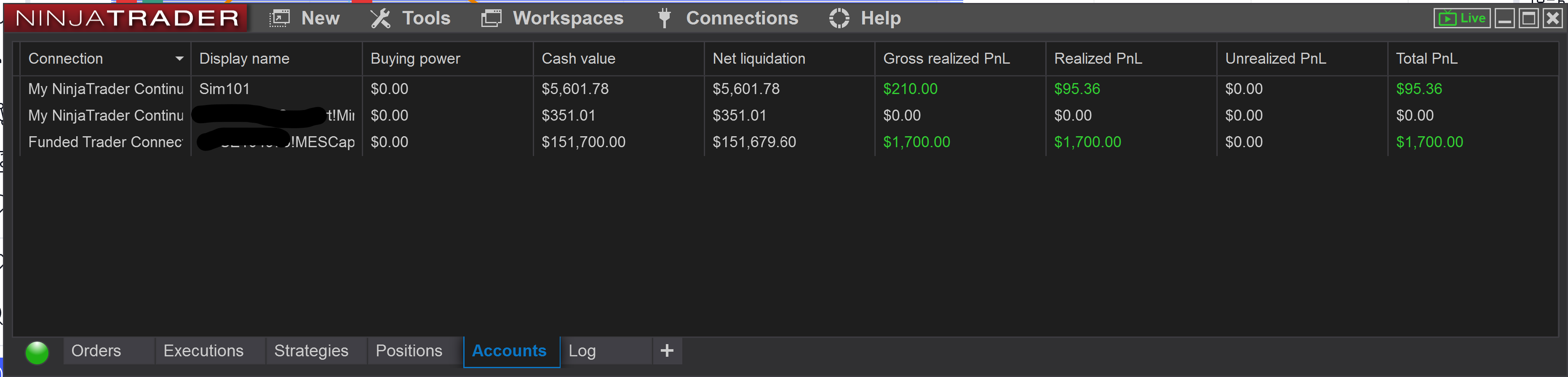Click the NinjaTrader logo

click(x=127, y=18)
